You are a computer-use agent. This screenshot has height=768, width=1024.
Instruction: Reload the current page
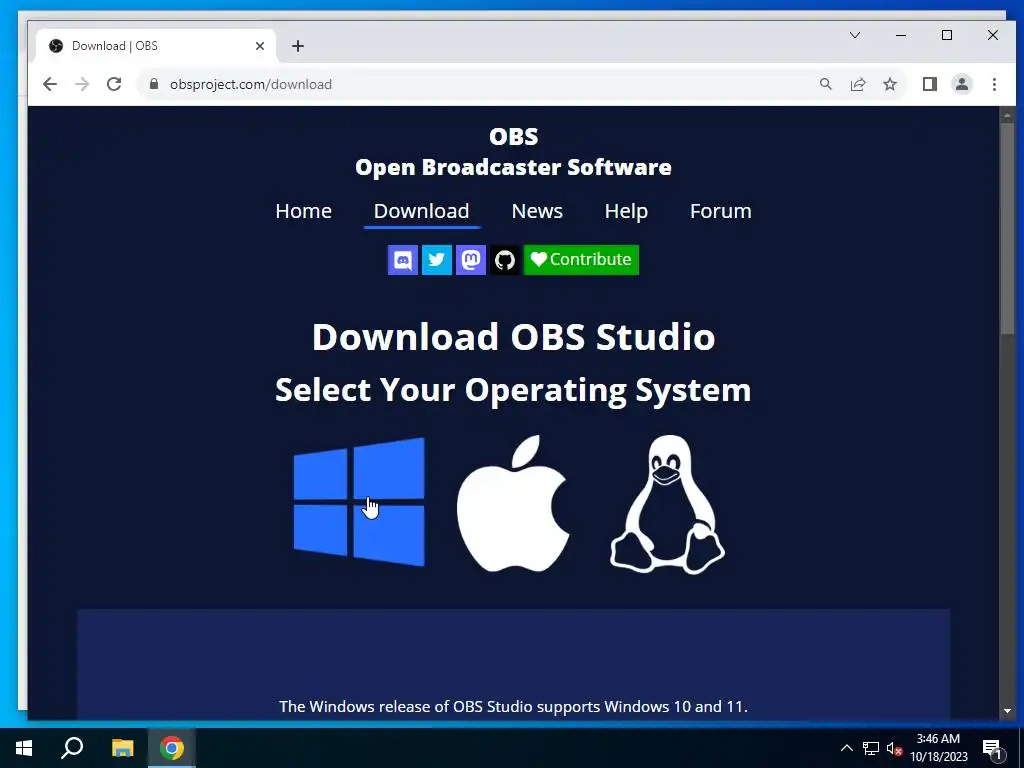[114, 84]
